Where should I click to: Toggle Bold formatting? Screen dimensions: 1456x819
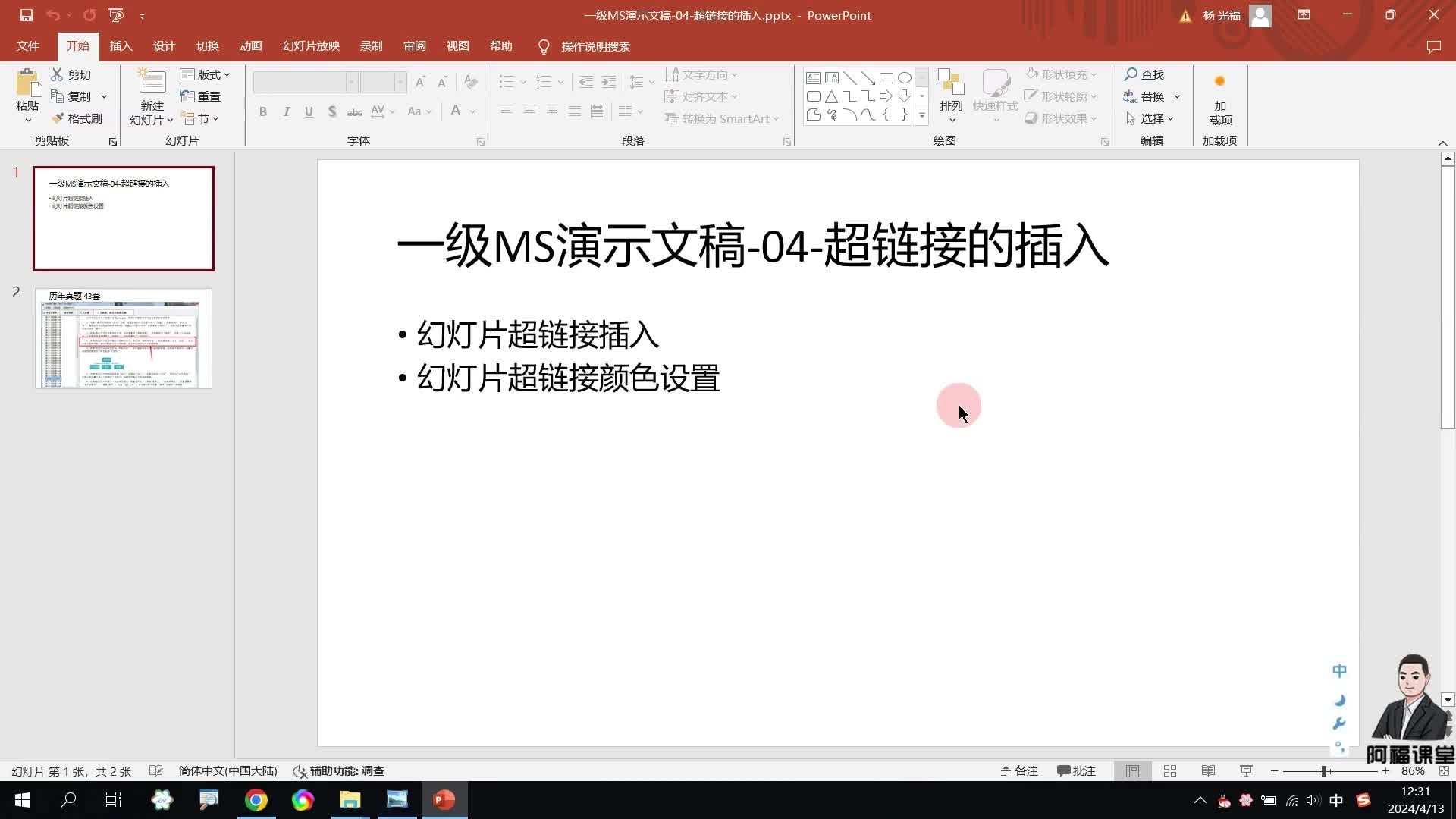coord(263,111)
